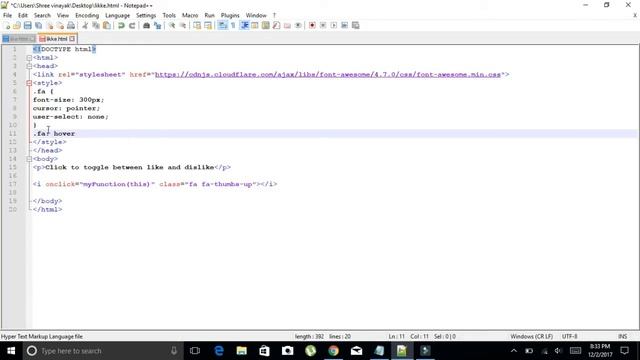Open the Function List toolbar icon
Screen dimensions: 640x360
point(276,26)
